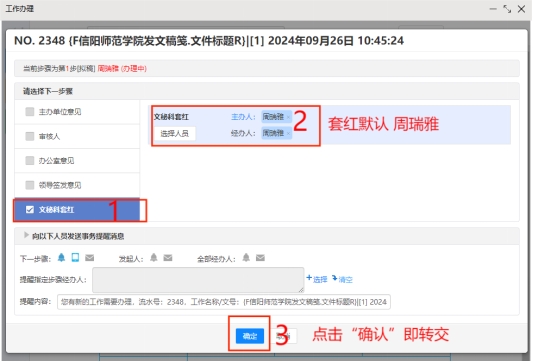The image size is (533, 362).
Task: Click the blue 确定 button
Action: pos(250,336)
